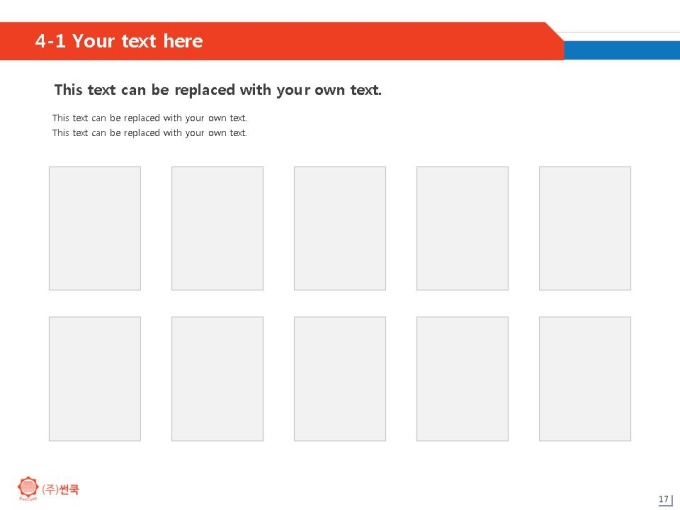The image size is (680, 510).
Task: Click the middle placeholder in top row
Action: point(340,228)
